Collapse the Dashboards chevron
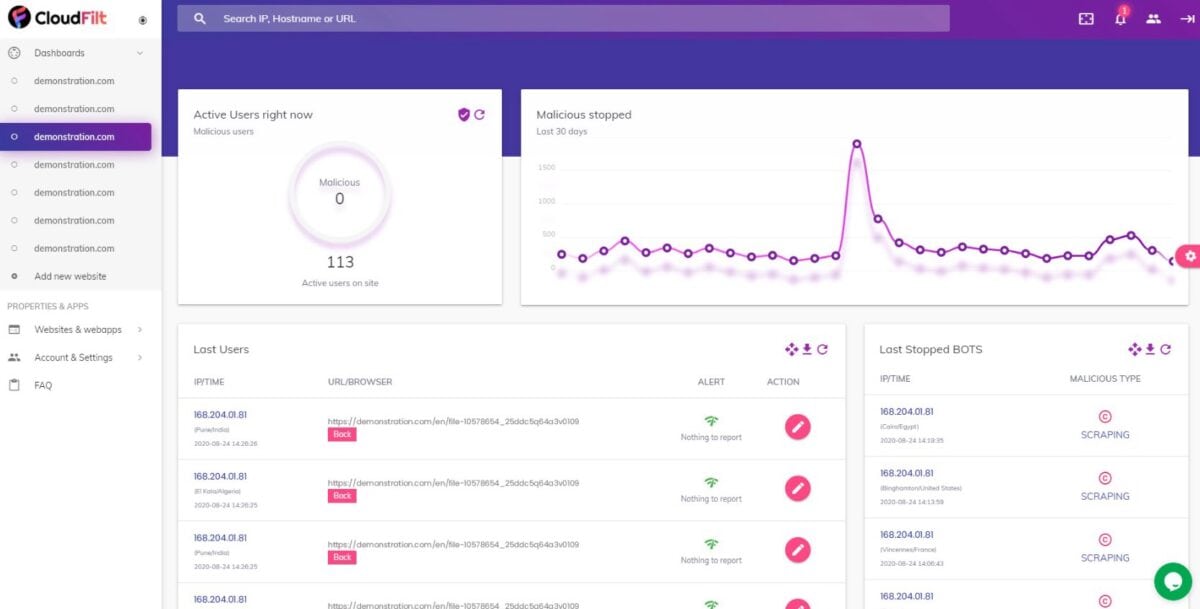Image resolution: width=1200 pixels, height=609 pixels. point(140,53)
